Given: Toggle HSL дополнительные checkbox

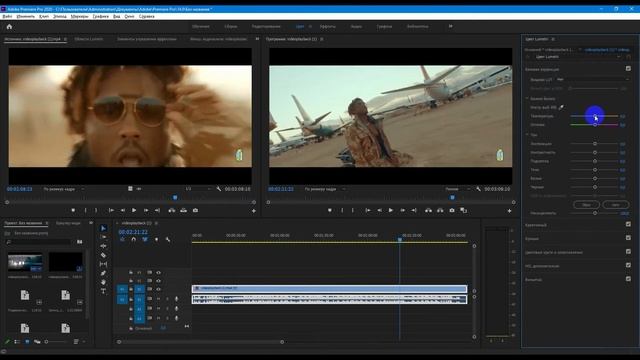Looking at the screenshot, I should pos(628,265).
